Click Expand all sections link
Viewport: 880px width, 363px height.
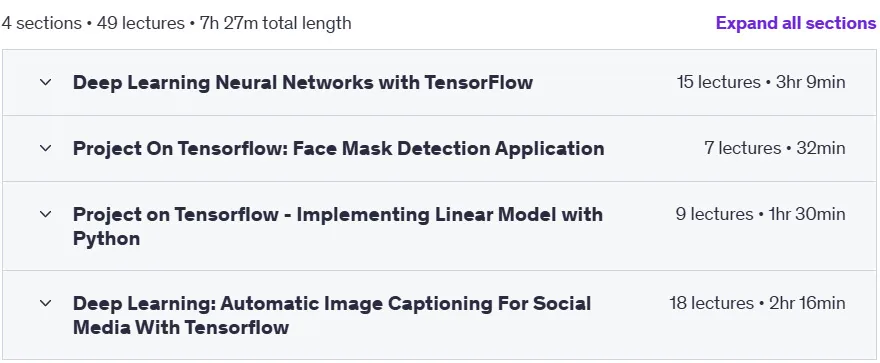coord(796,23)
